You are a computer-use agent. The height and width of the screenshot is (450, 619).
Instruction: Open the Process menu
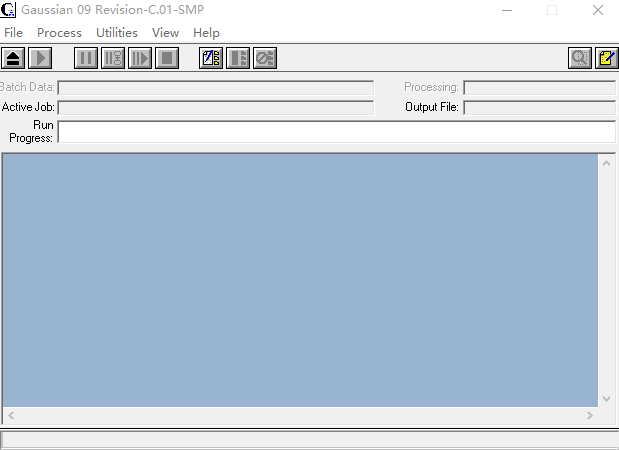(59, 33)
